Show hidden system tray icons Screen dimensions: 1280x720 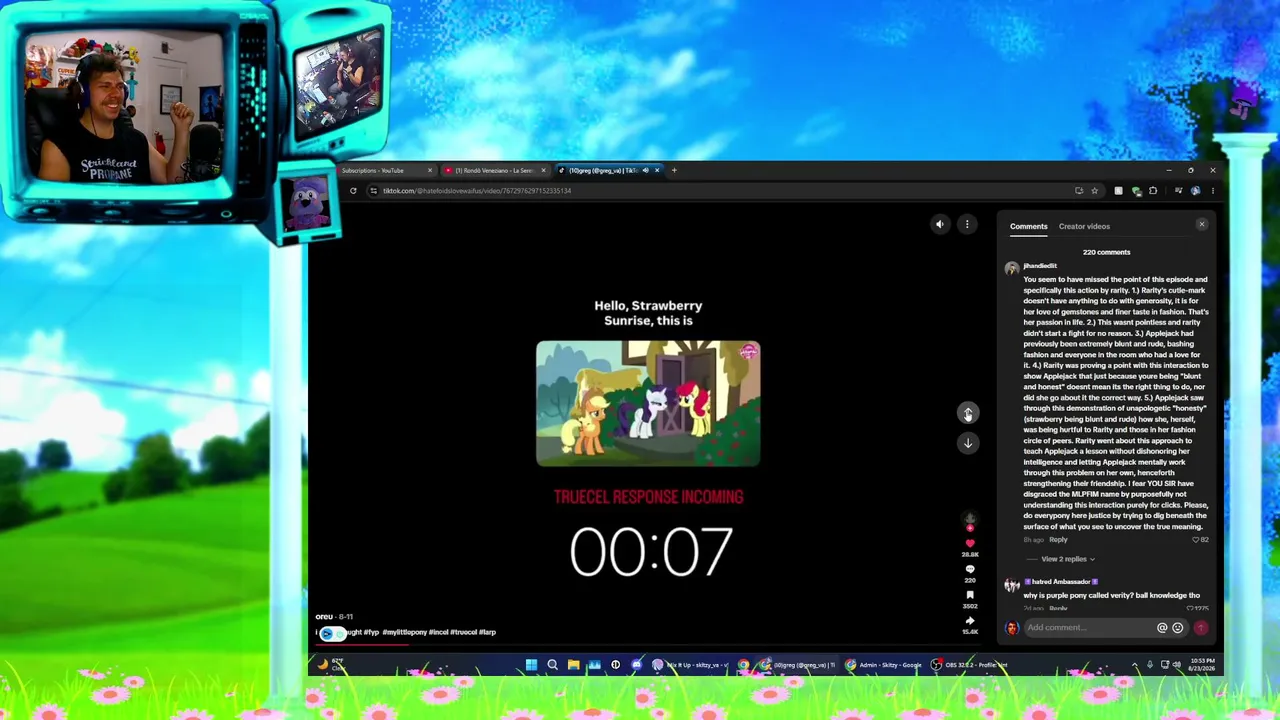click(x=1134, y=665)
